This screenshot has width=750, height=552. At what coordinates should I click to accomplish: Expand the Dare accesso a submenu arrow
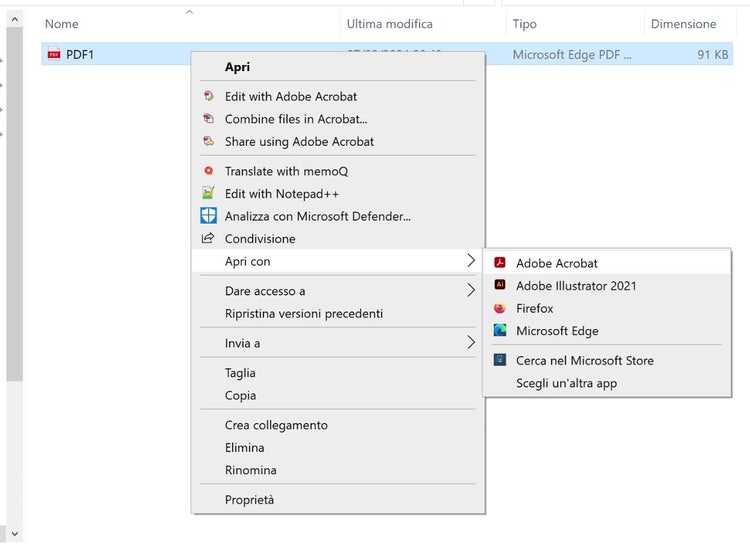(x=471, y=291)
